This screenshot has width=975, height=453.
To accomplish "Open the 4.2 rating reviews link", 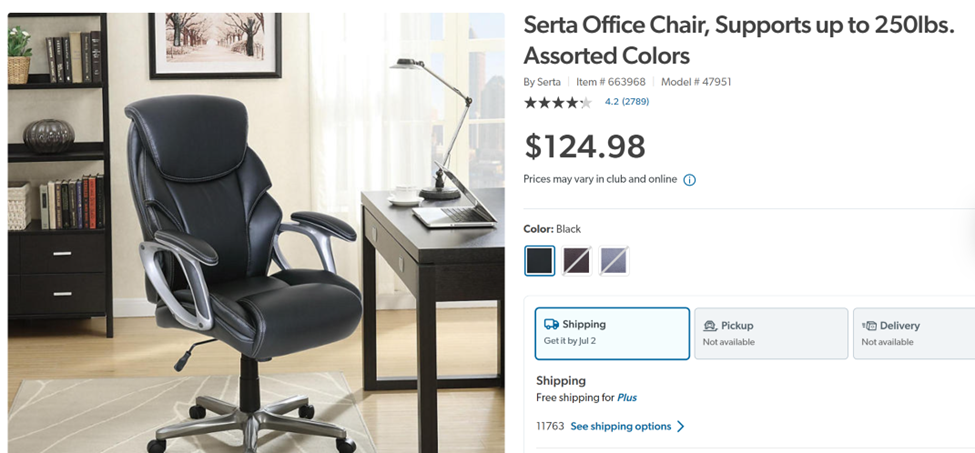I will click(x=627, y=102).
